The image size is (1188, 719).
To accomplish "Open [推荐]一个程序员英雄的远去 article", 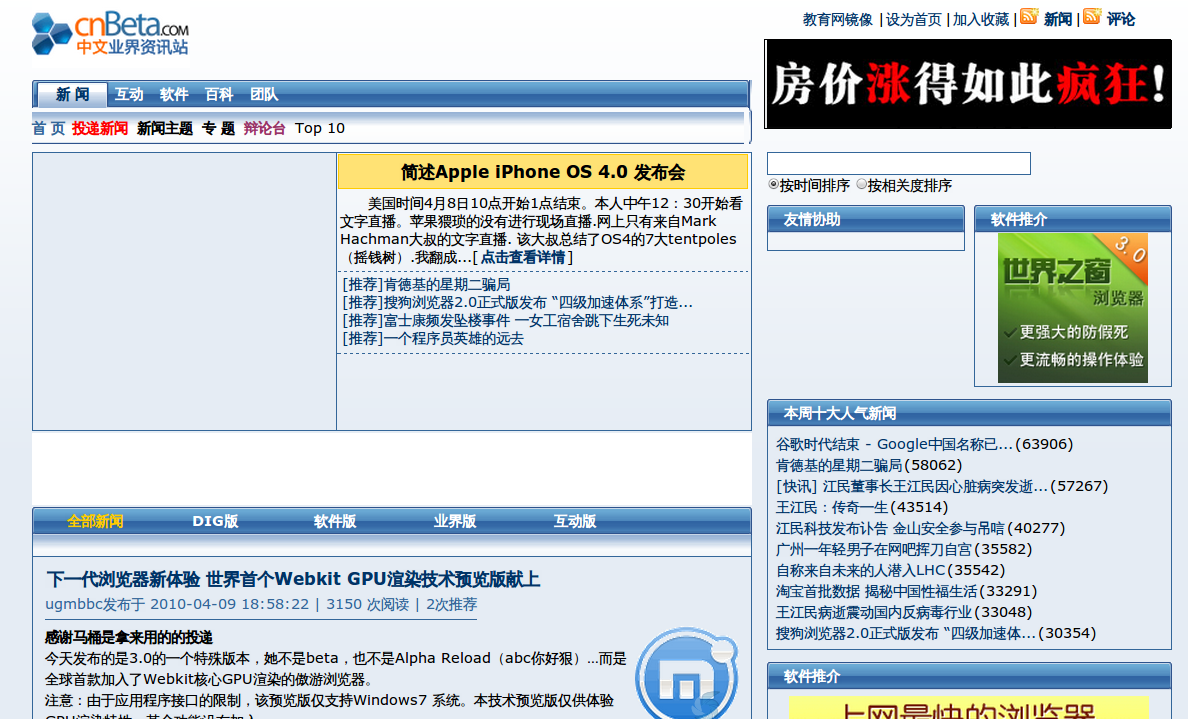I will tap(433, 339).
